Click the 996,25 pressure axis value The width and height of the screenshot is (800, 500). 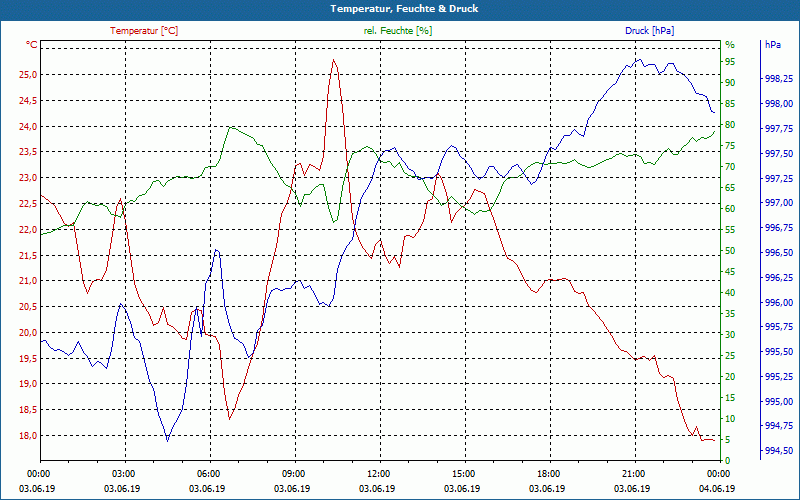[779, 278]
